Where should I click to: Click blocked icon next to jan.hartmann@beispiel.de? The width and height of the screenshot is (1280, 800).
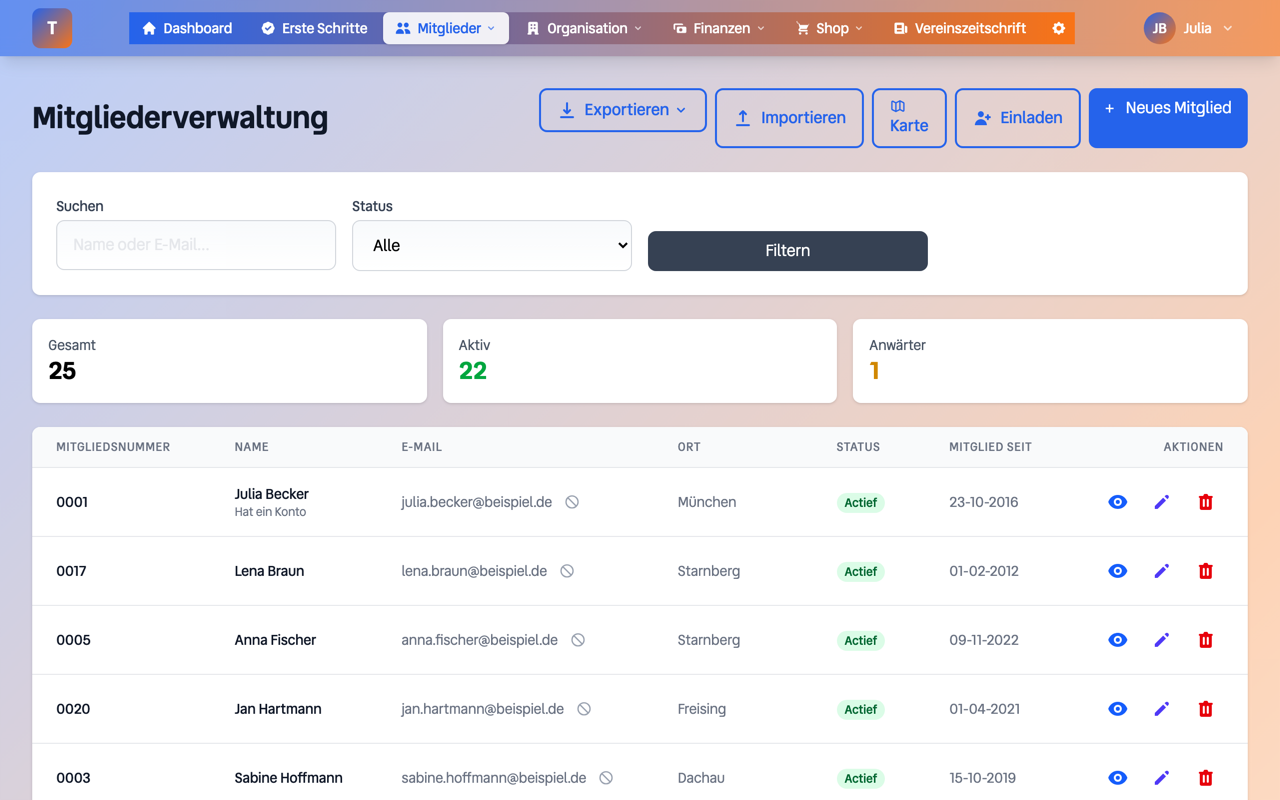click(x=584, y=709)
